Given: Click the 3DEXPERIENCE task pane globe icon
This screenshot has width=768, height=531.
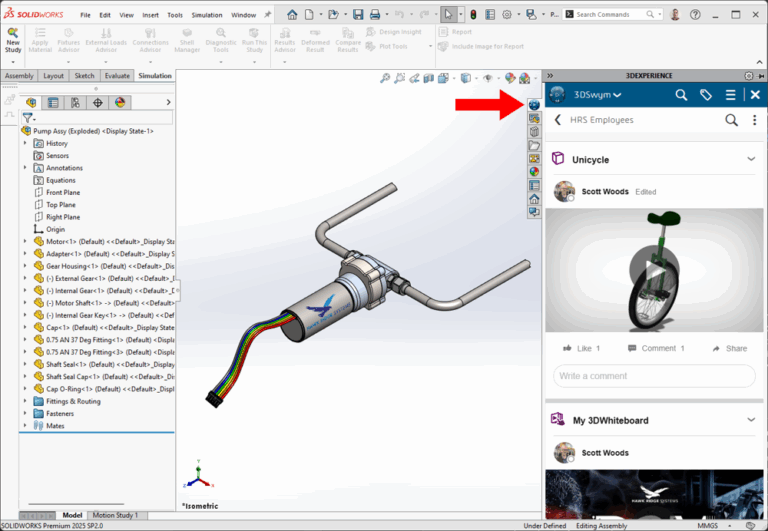Looking at the screenshot, I should (534, 105).
